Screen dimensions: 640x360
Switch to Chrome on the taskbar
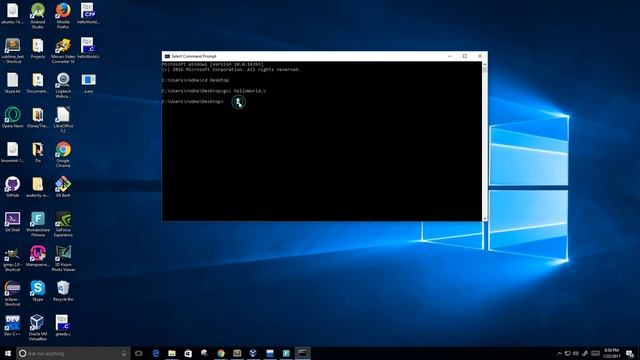[221, 353]
